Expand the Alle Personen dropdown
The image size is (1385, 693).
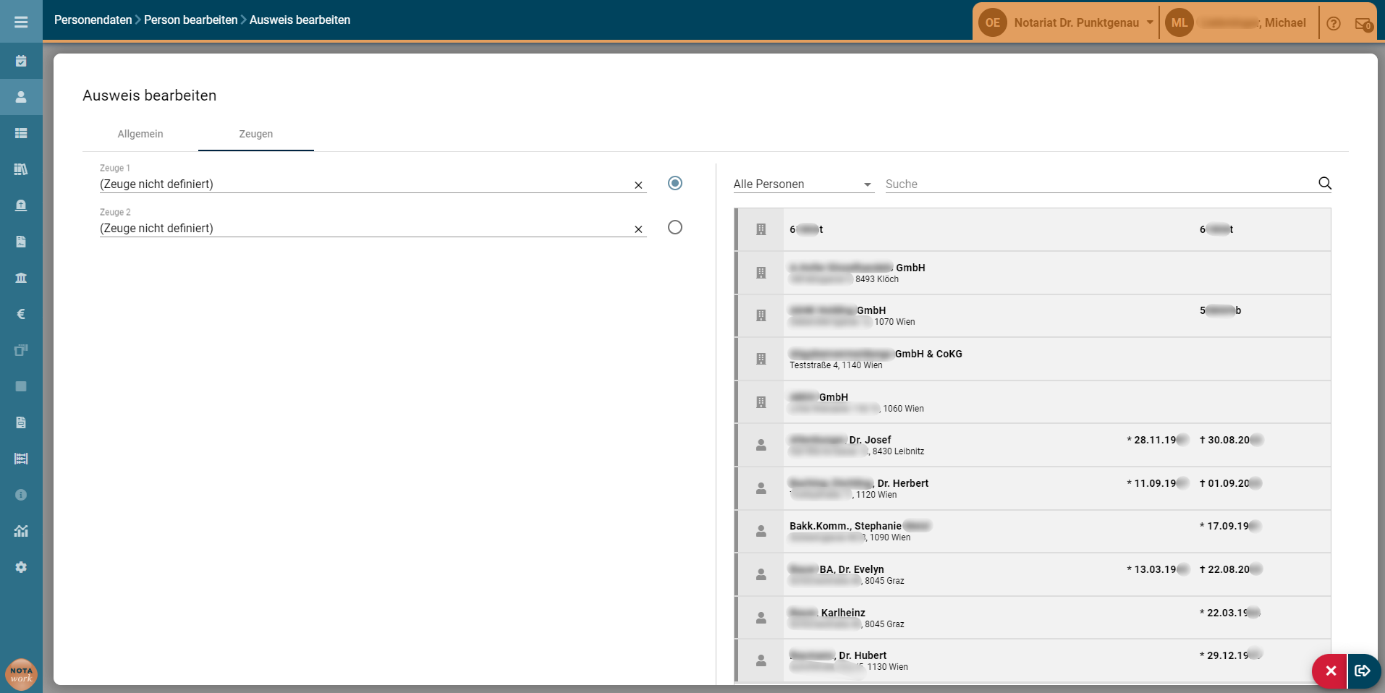[803, 184]
